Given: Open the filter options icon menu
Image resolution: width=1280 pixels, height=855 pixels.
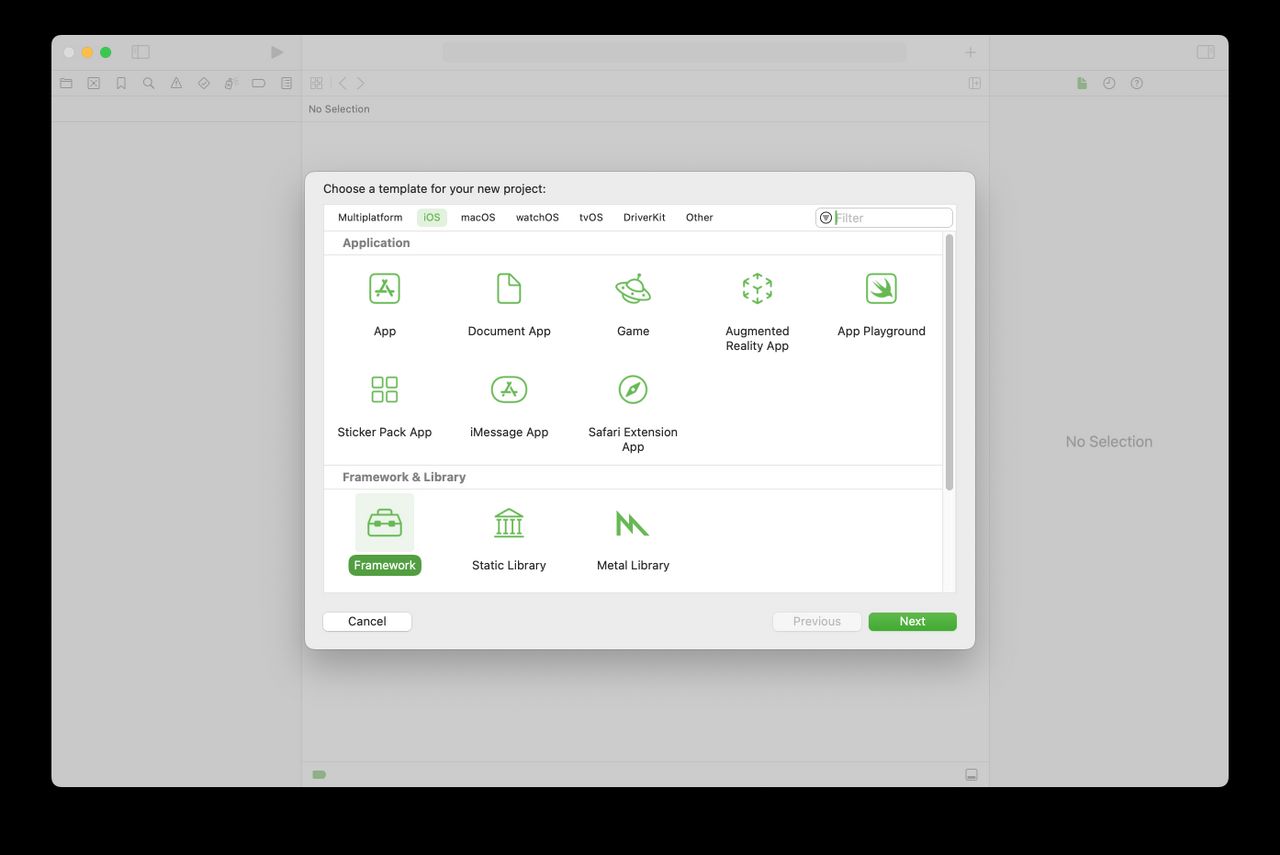Looking at the screenshot, I should pos(826,218).
